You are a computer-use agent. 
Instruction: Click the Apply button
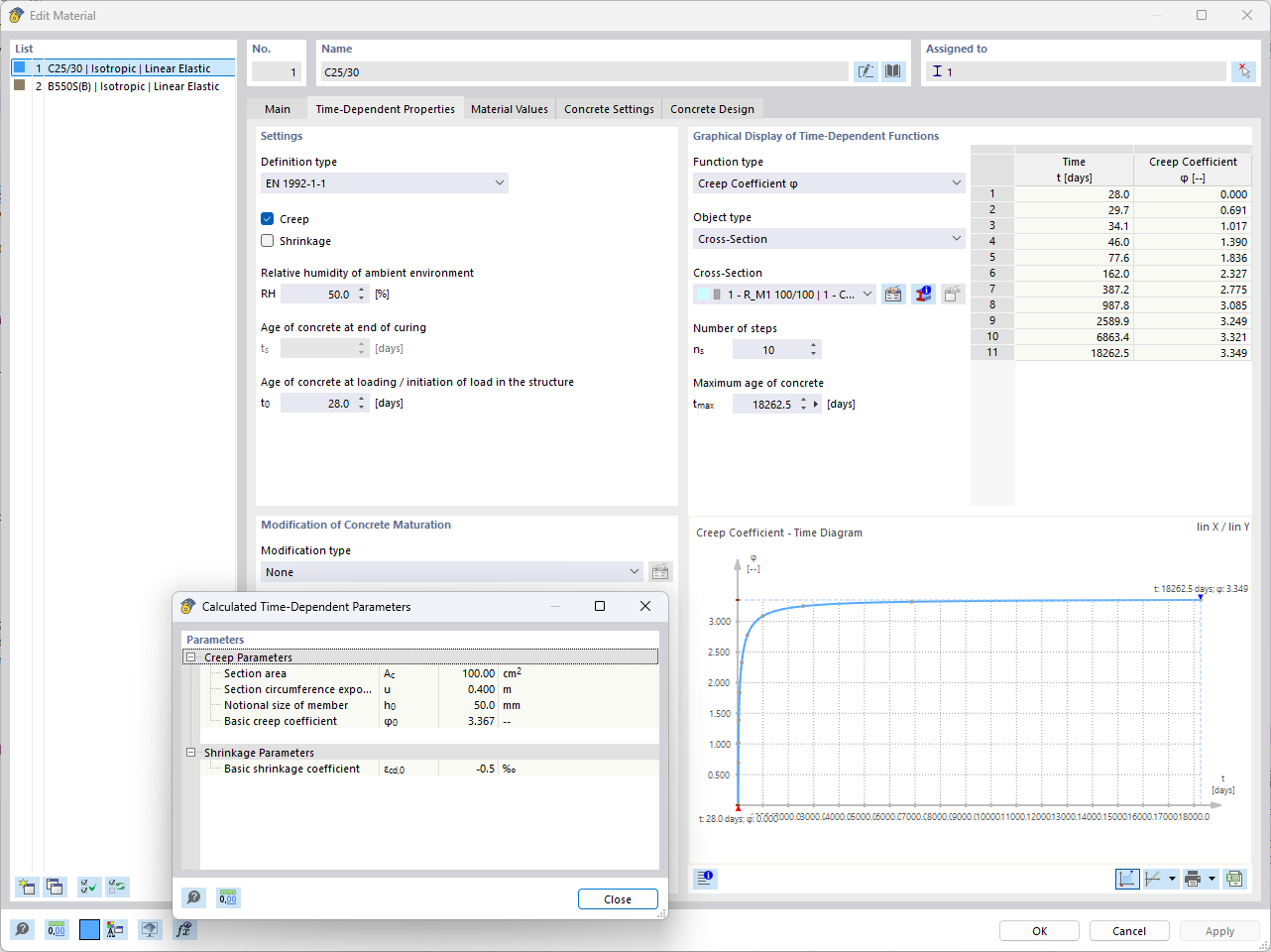point(1219,931)
